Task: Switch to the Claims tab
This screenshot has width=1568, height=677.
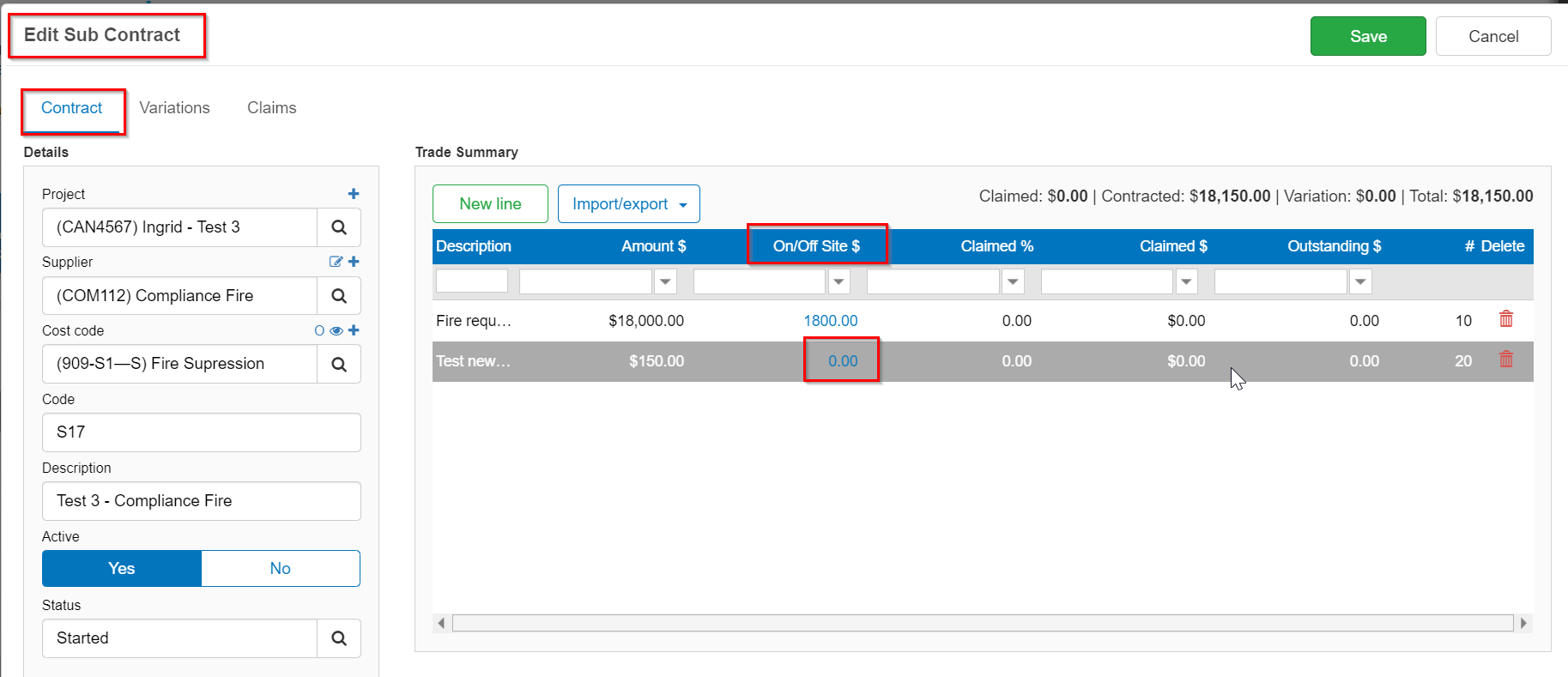Action: coord(272,108)
